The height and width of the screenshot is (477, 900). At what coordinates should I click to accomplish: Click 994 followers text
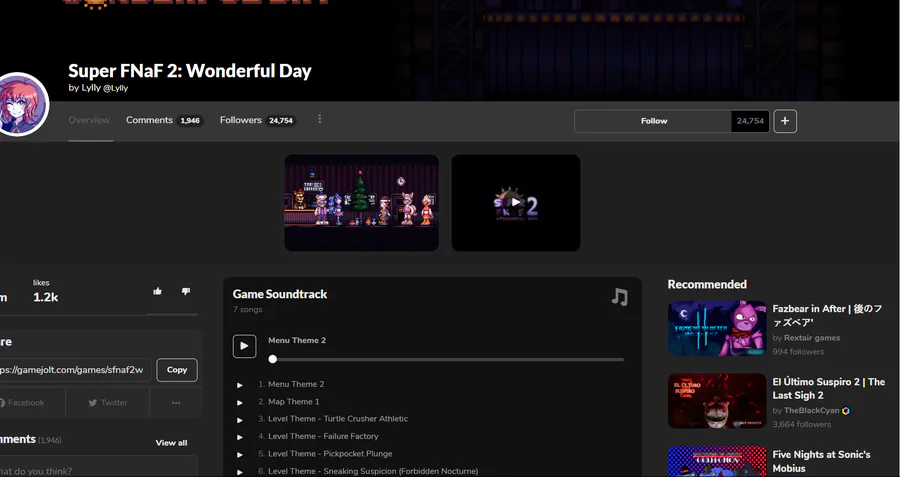[798, 352]
